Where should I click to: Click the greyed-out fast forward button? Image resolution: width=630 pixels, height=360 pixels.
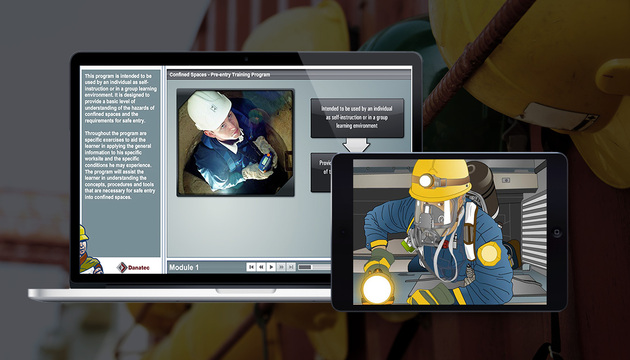pyautogui.click(x=281, y=267)
